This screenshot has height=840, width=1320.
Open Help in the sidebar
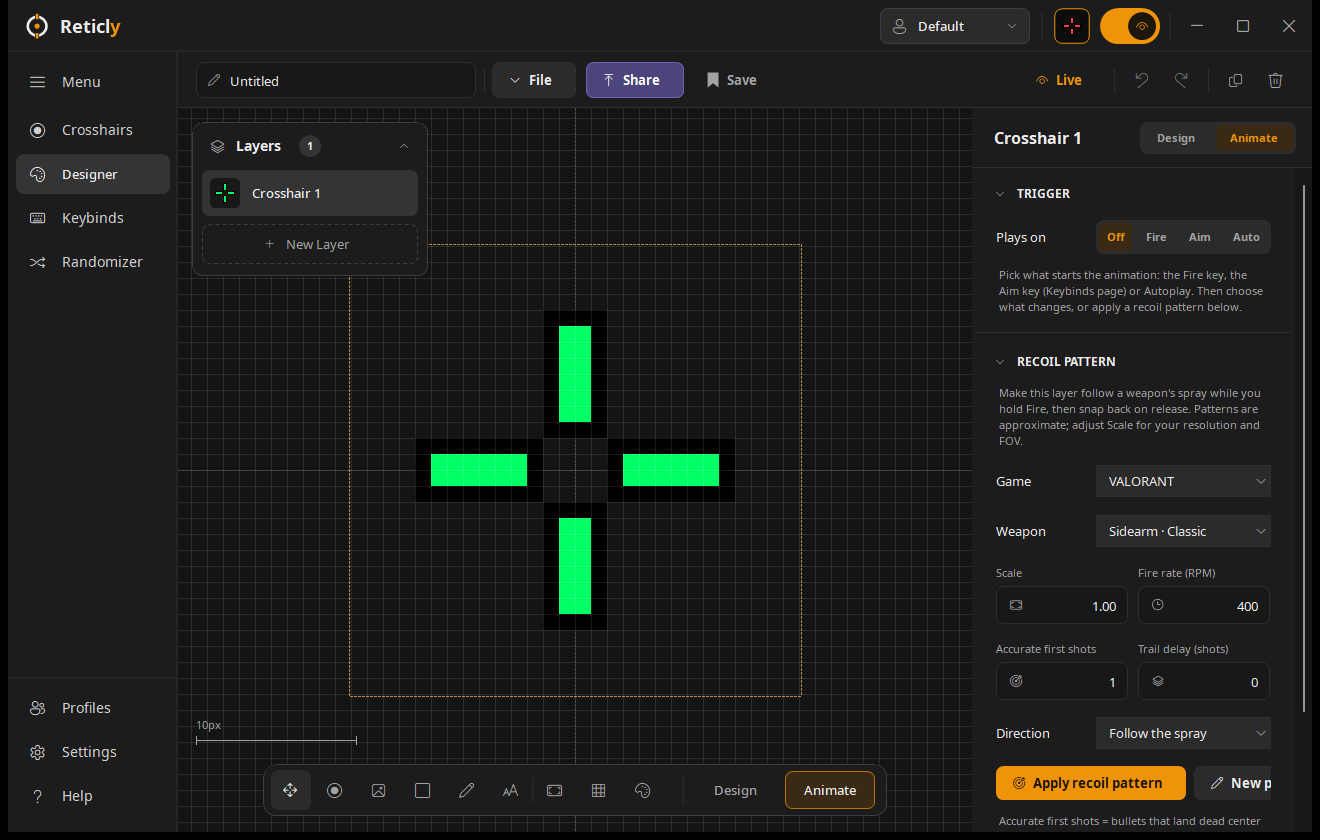pyautogui.click(x=93, y=796)
